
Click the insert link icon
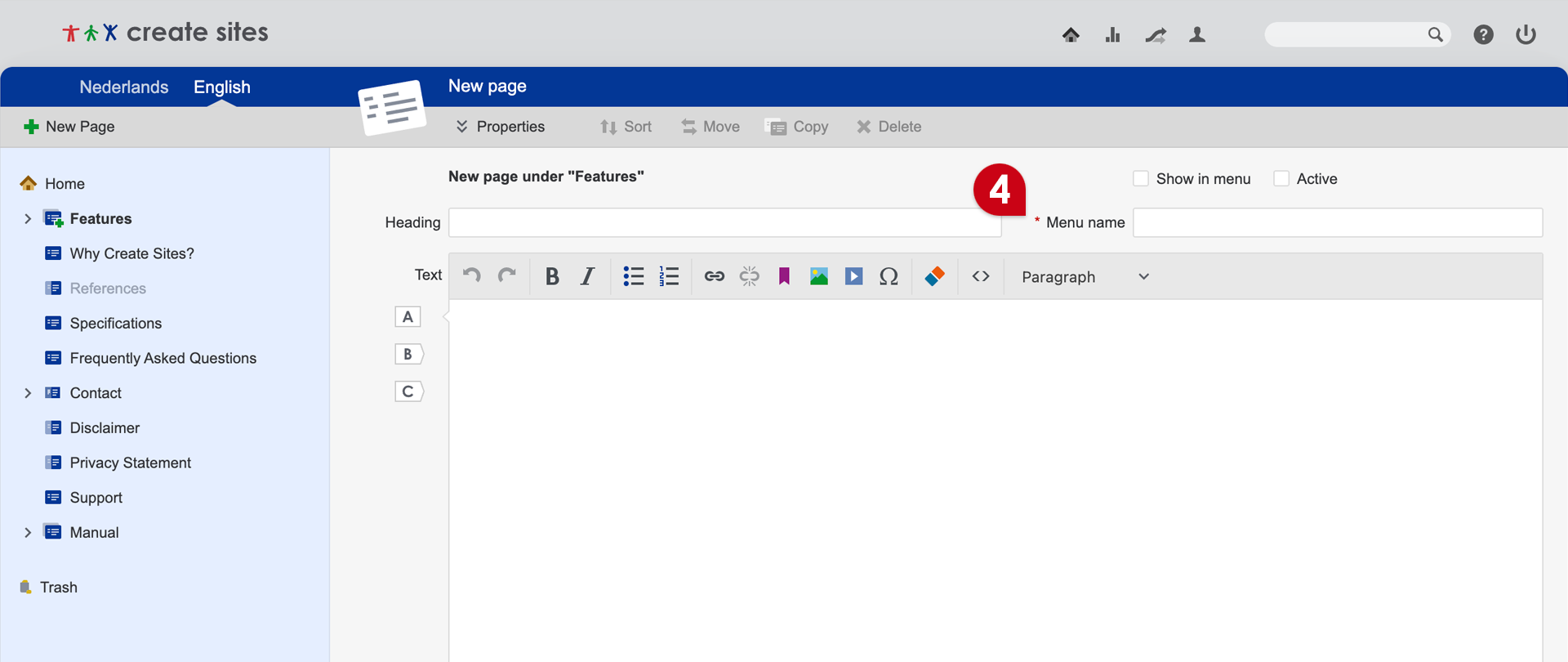[714, 277]
